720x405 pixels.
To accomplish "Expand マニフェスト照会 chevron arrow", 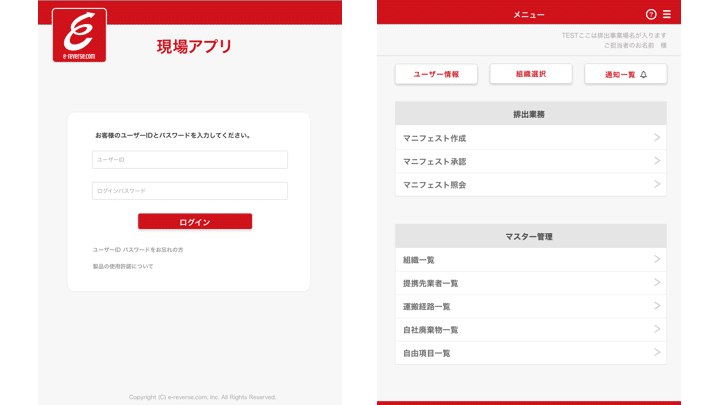I will (x=657, y=184).
